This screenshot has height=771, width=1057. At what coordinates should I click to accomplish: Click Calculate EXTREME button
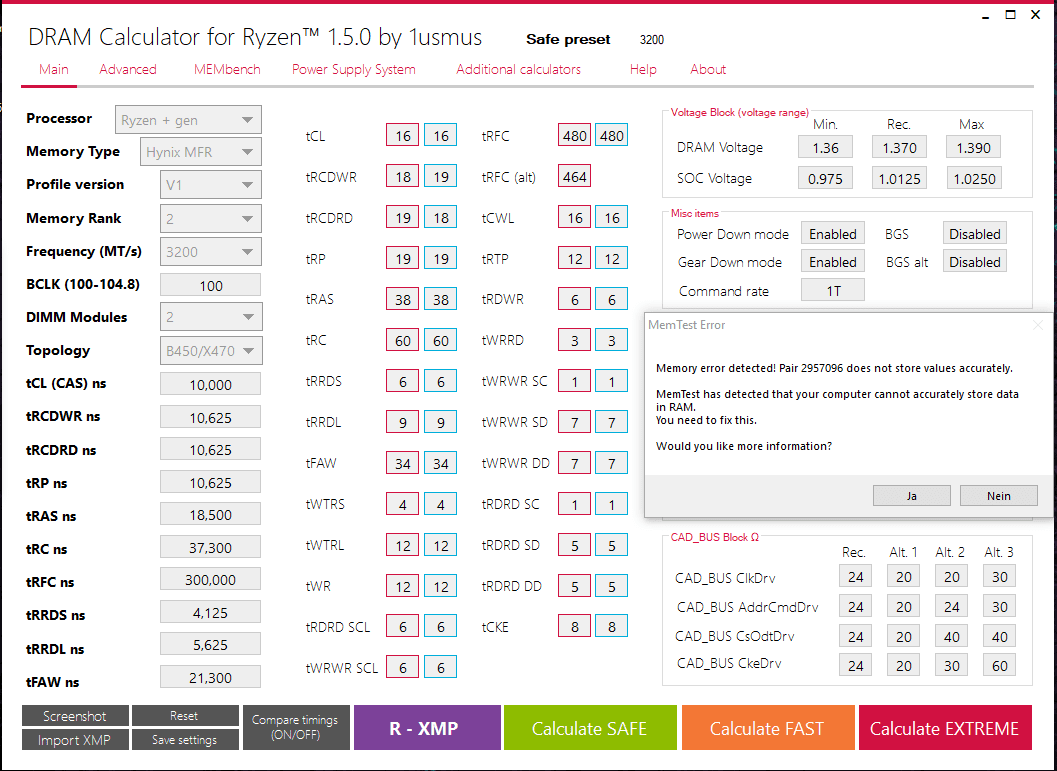945,728
